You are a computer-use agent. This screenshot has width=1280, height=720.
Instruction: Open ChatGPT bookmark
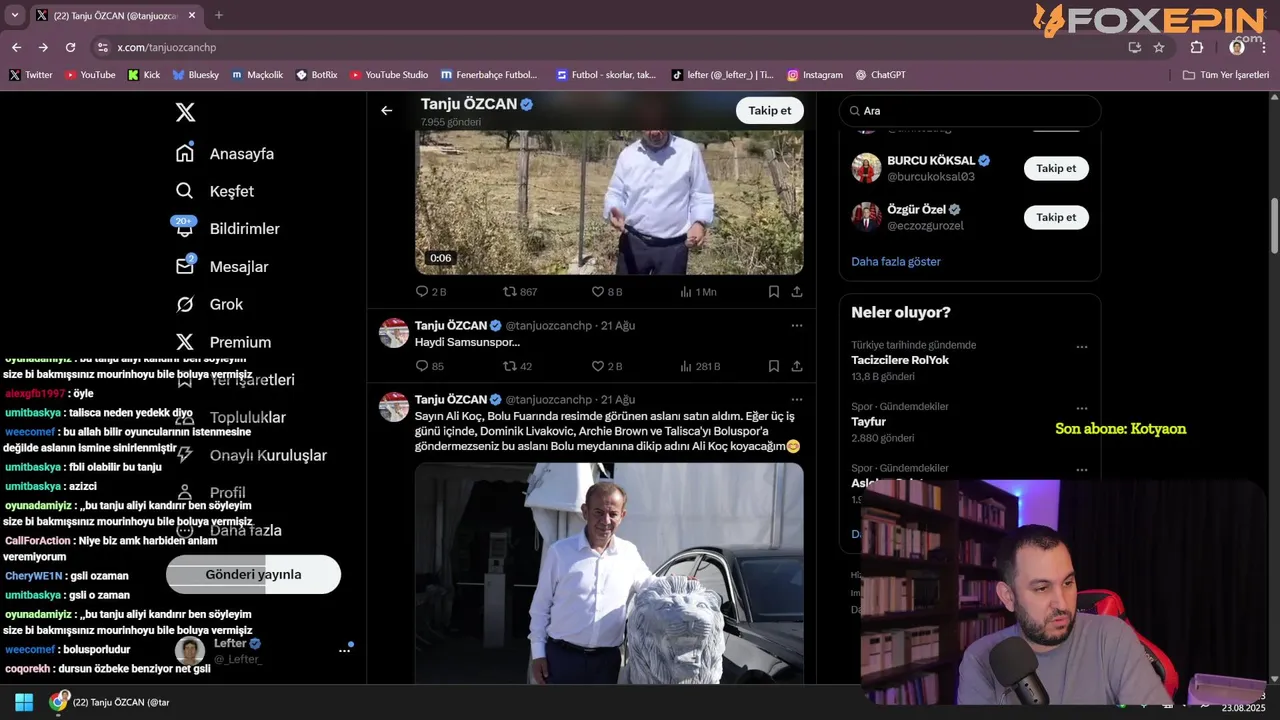pyautogui.click(x=881, y=75)
